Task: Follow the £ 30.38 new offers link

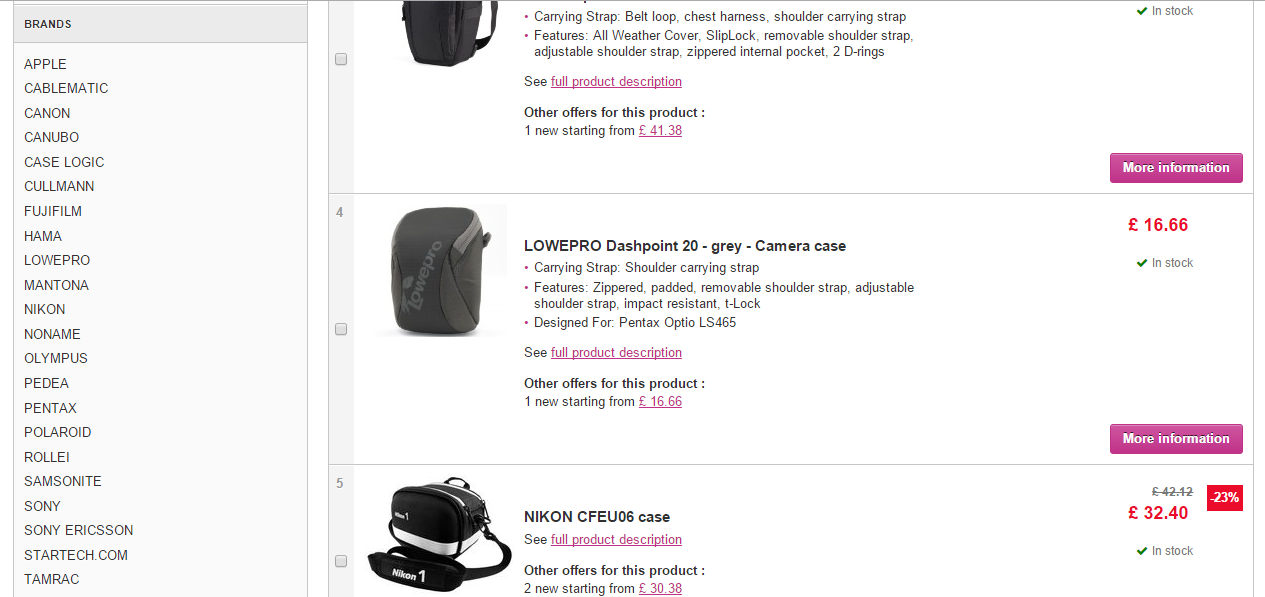Action: tap(660, 588)
